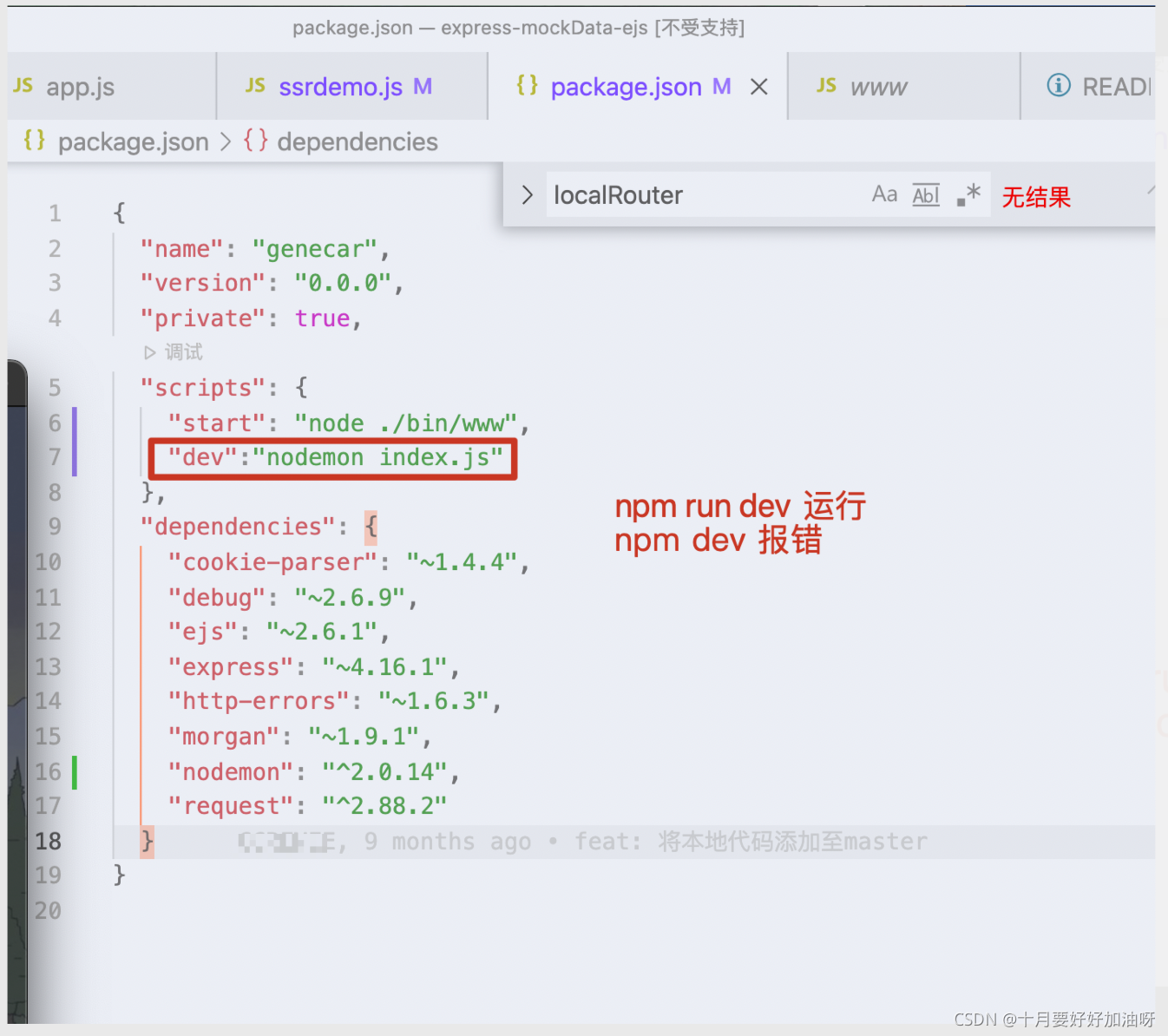Switch to the ssrdemo.js tab
This screenshot has height=1036, width=1168.
[351, 87]
